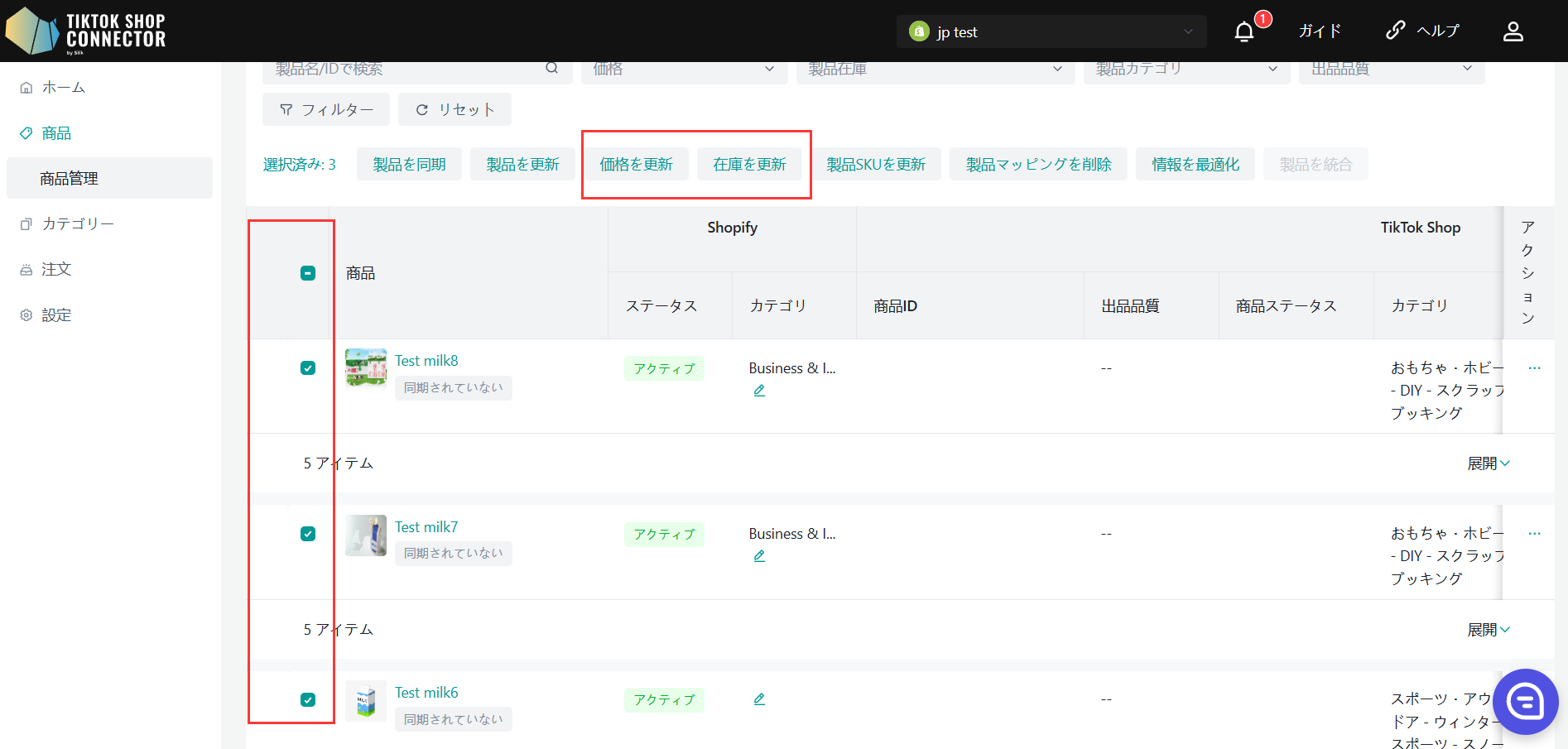
Task: Click the 在庫を更新 button
Action: pos(749,164)
